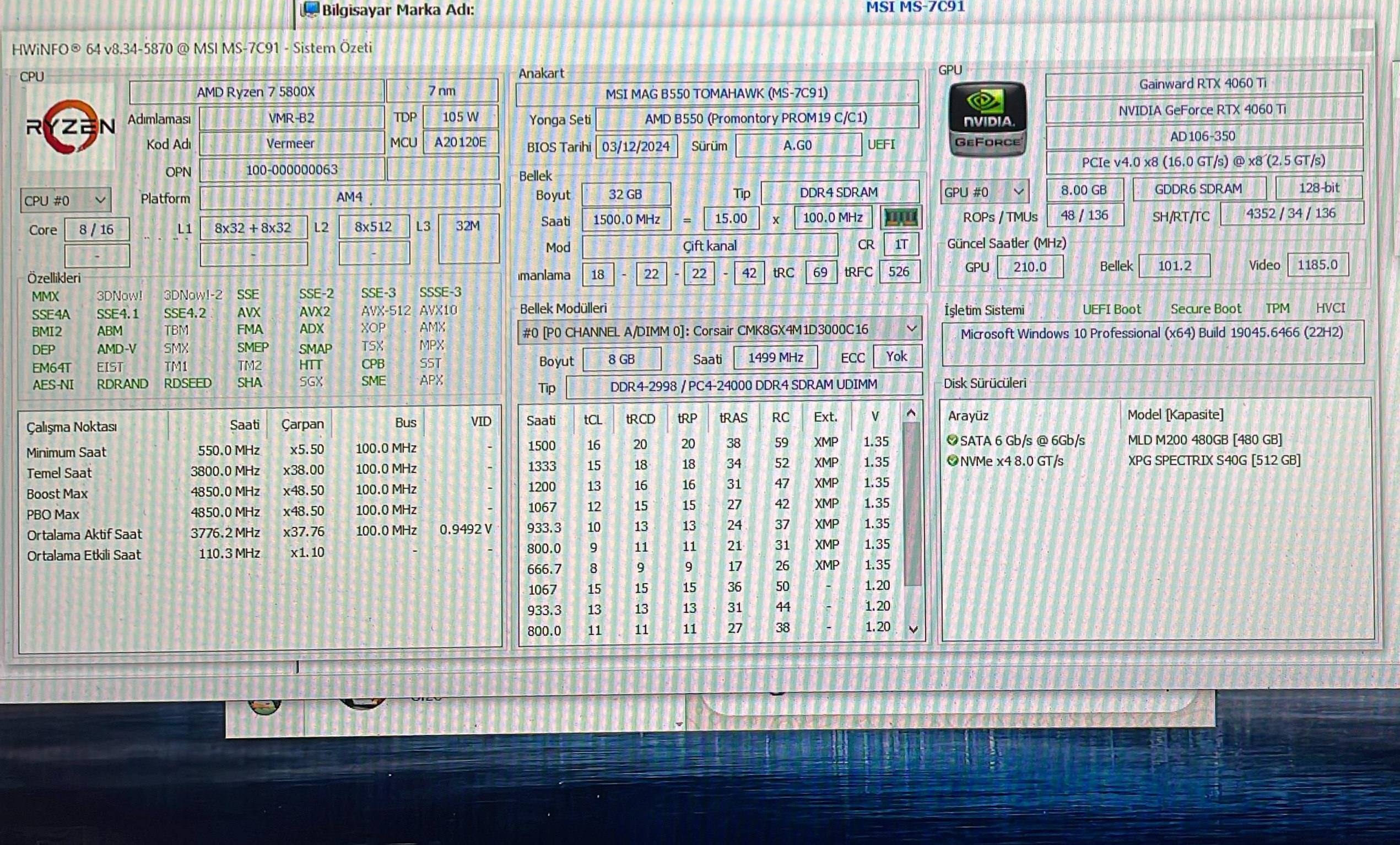Viewport: 1400px width, 845px height.
Task: Click the Ryzen CPU logo
Action: click(x=71, y=127)
